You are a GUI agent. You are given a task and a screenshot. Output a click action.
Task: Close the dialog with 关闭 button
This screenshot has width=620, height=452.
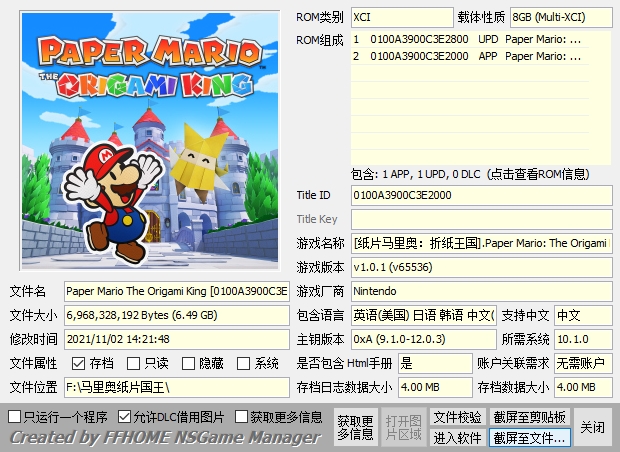592,427
